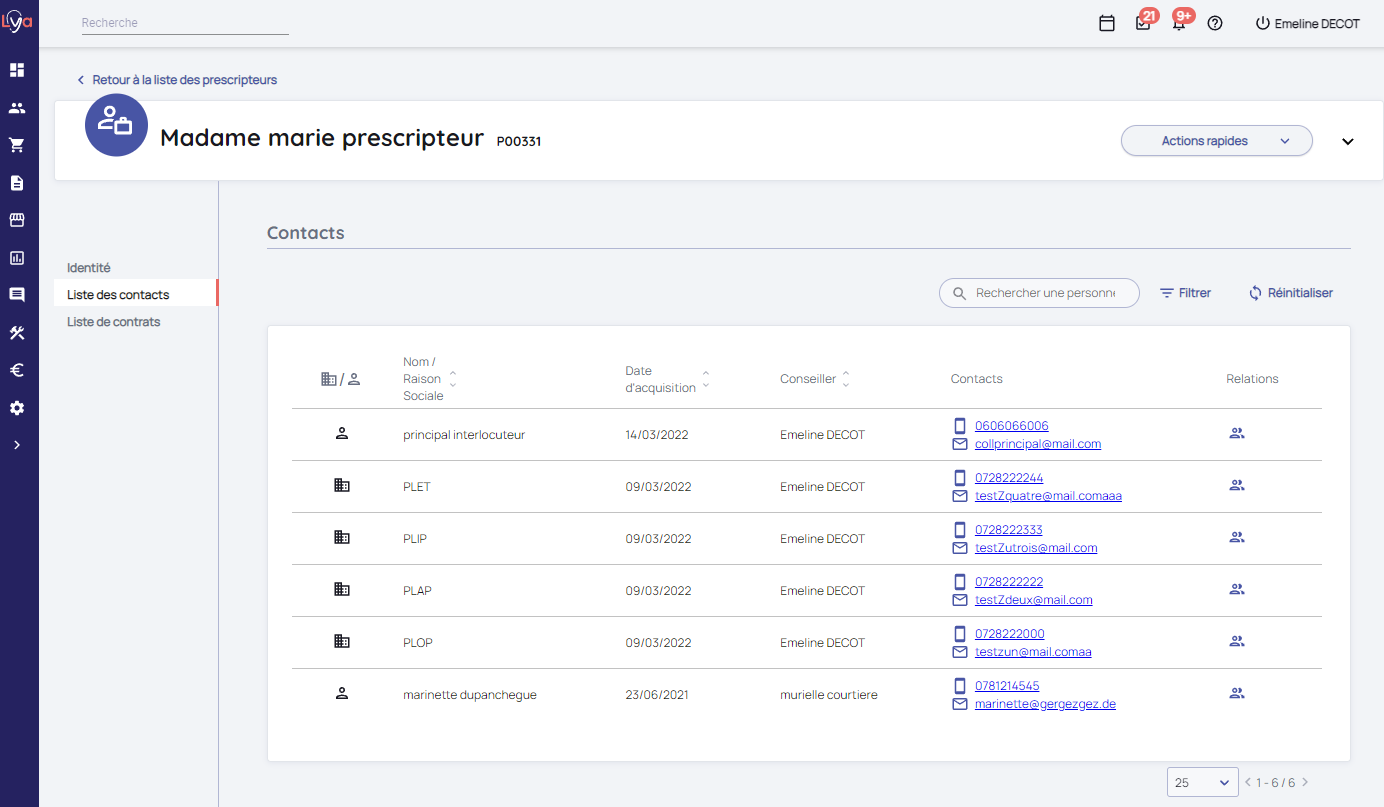Sort by Conseiller column
Viewport: 1384px width, 807px height.
846,379
